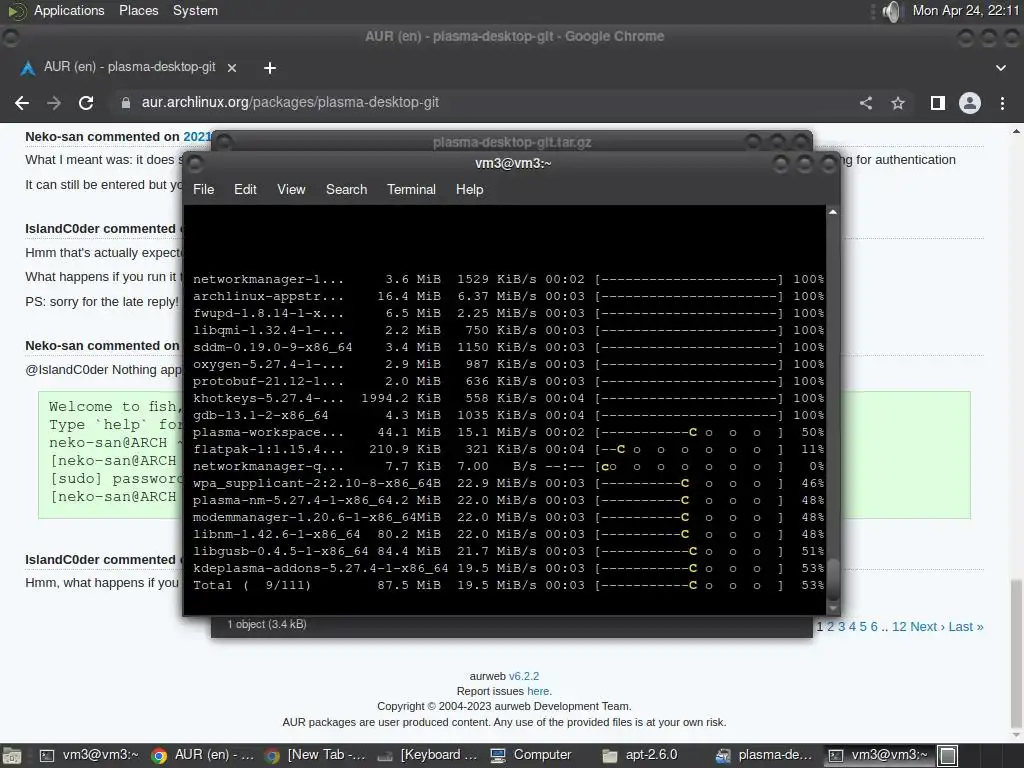
Task: Click plasma-workspace download progress bar
Action: (689, 432)
